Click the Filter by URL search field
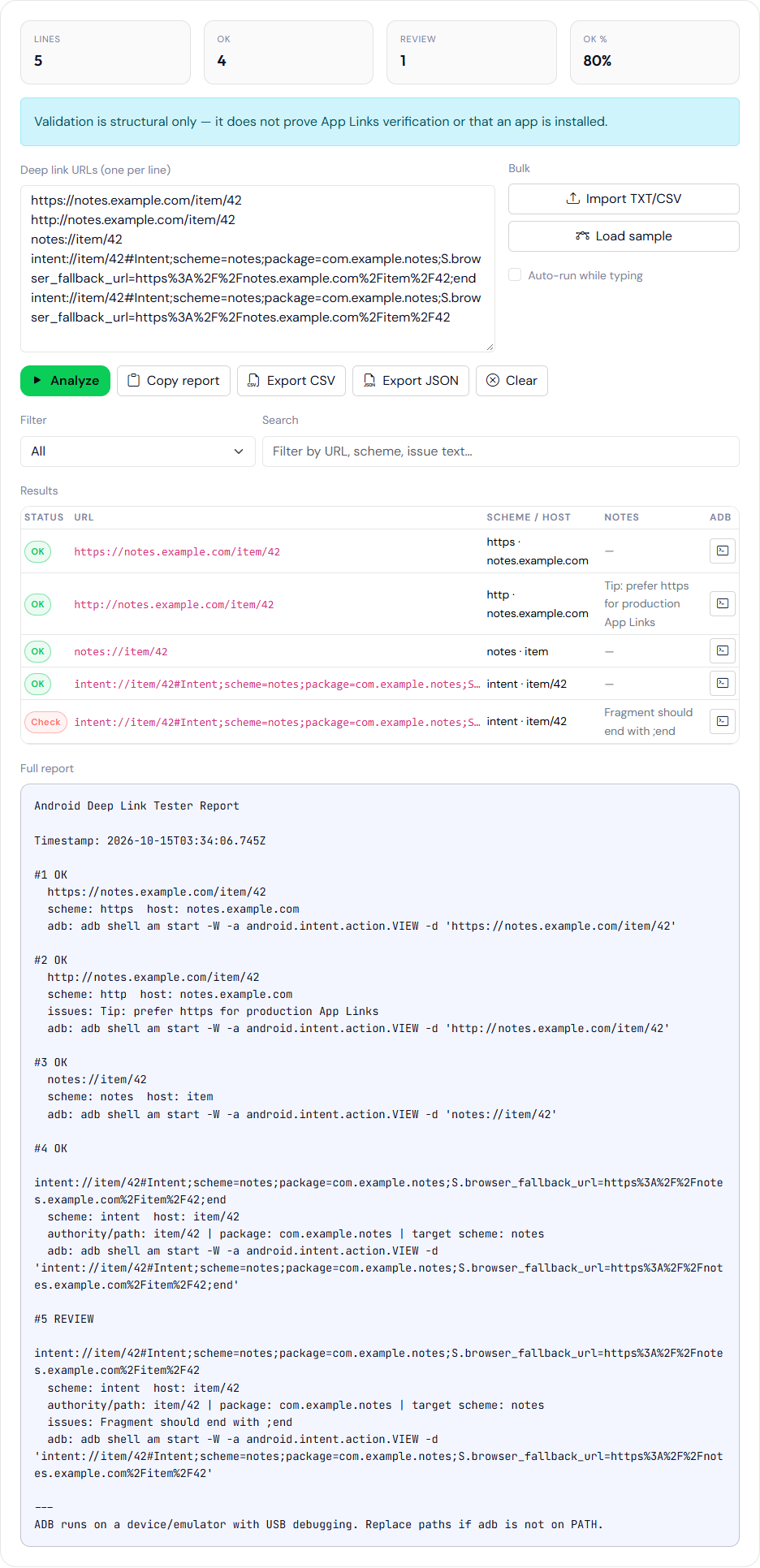 (x=500, y=451)
